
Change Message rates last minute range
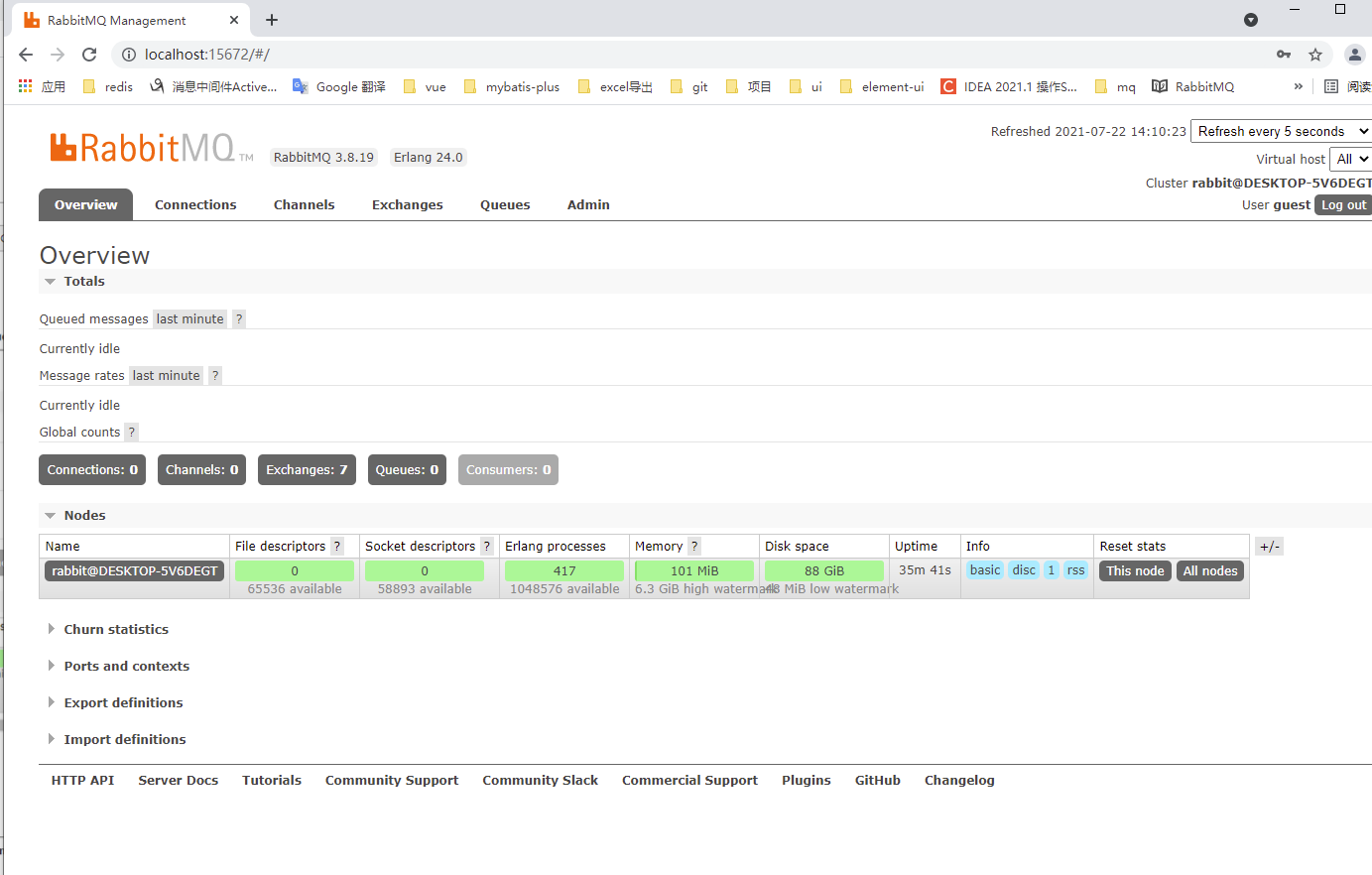tap(166, 376)
